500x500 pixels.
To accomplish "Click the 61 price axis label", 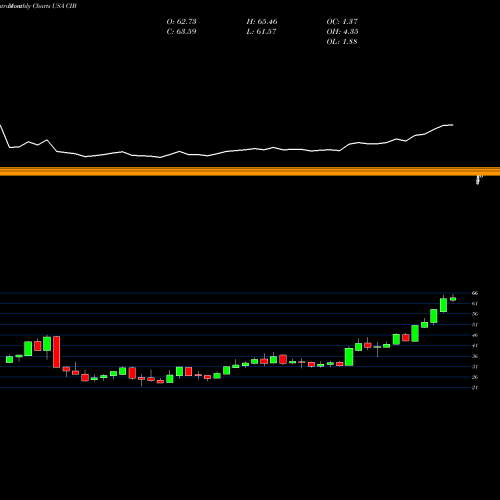I will click(475, 303).
